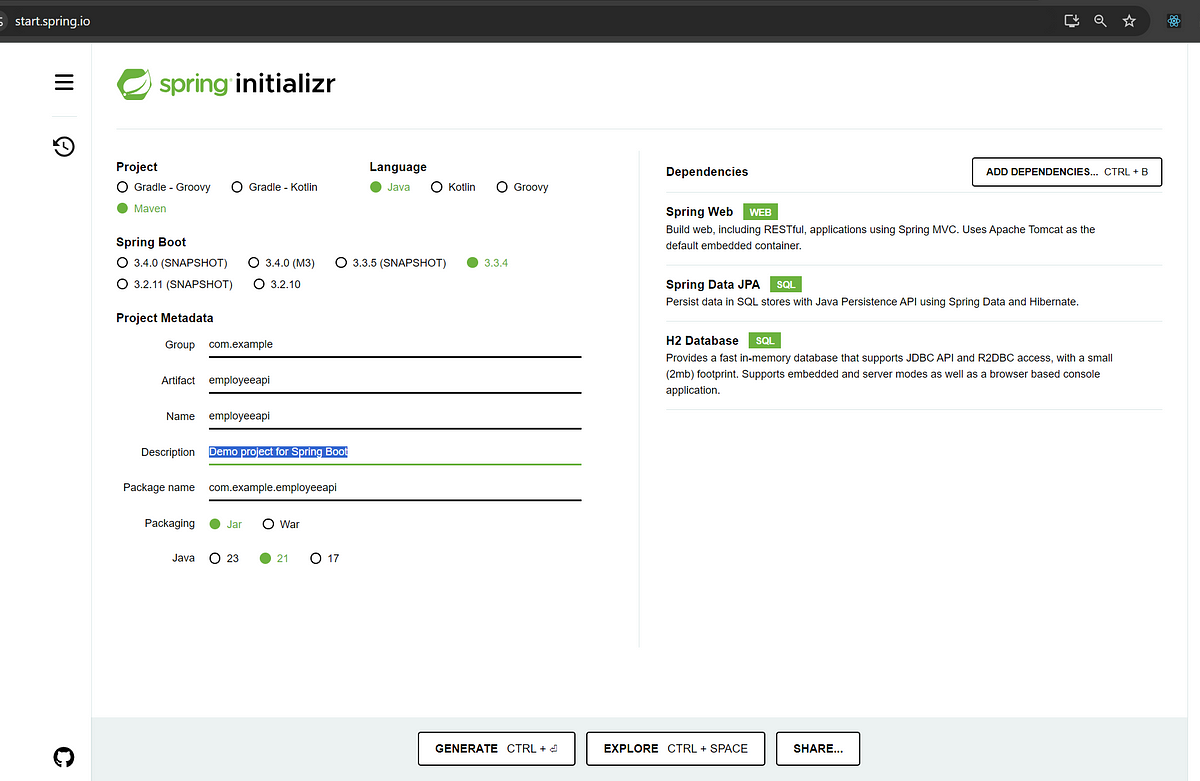Screen dimensions: 1200x781
Task: Select Gradle - Kotlin project
Action: [x=275, y=187]
